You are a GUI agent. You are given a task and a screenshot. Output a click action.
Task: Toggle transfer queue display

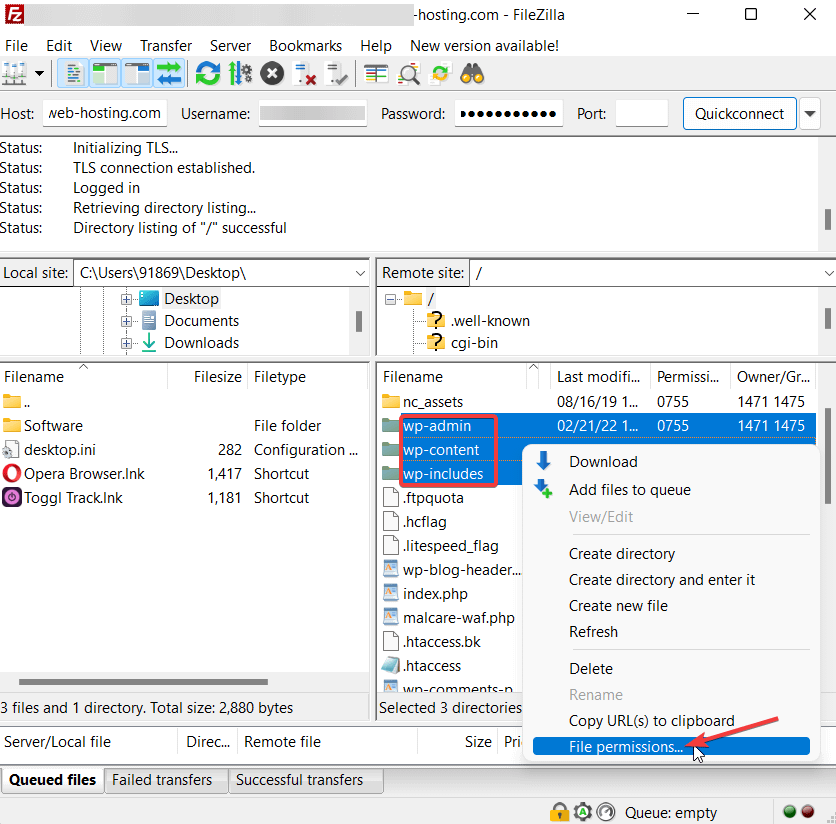point(169,73)
